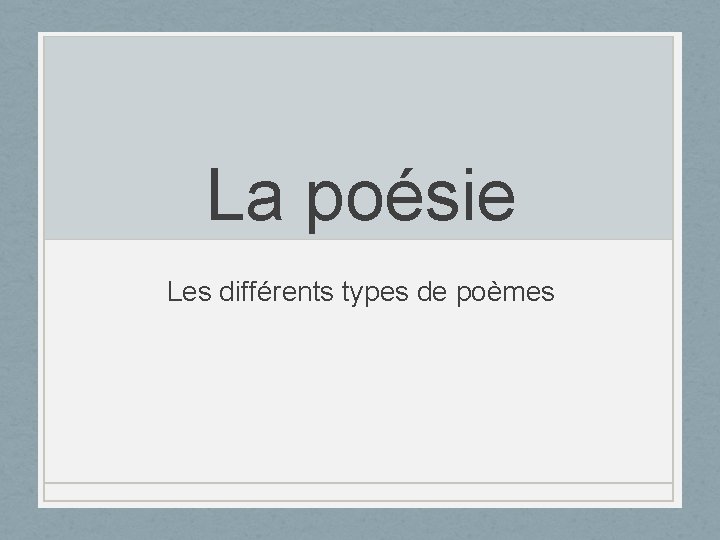The width and height of the screenshot is (720, 540).
Task: Click the gray panel right of the title
Action: tap(600, 195)
